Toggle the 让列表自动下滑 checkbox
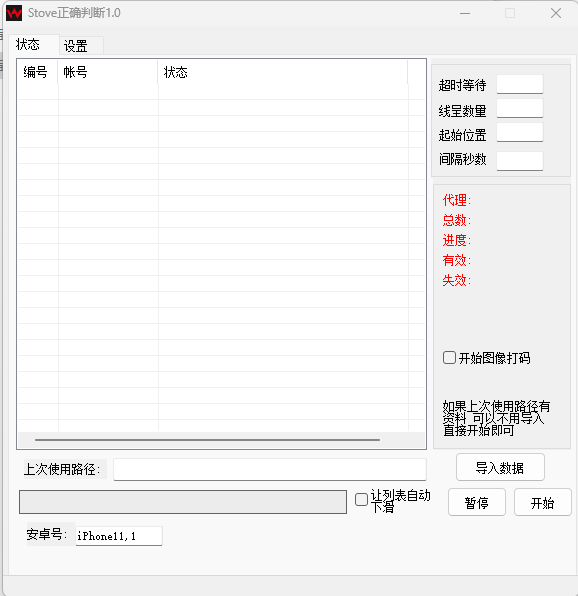The height and width of the screenshot is (596, 578). (361, 499)
